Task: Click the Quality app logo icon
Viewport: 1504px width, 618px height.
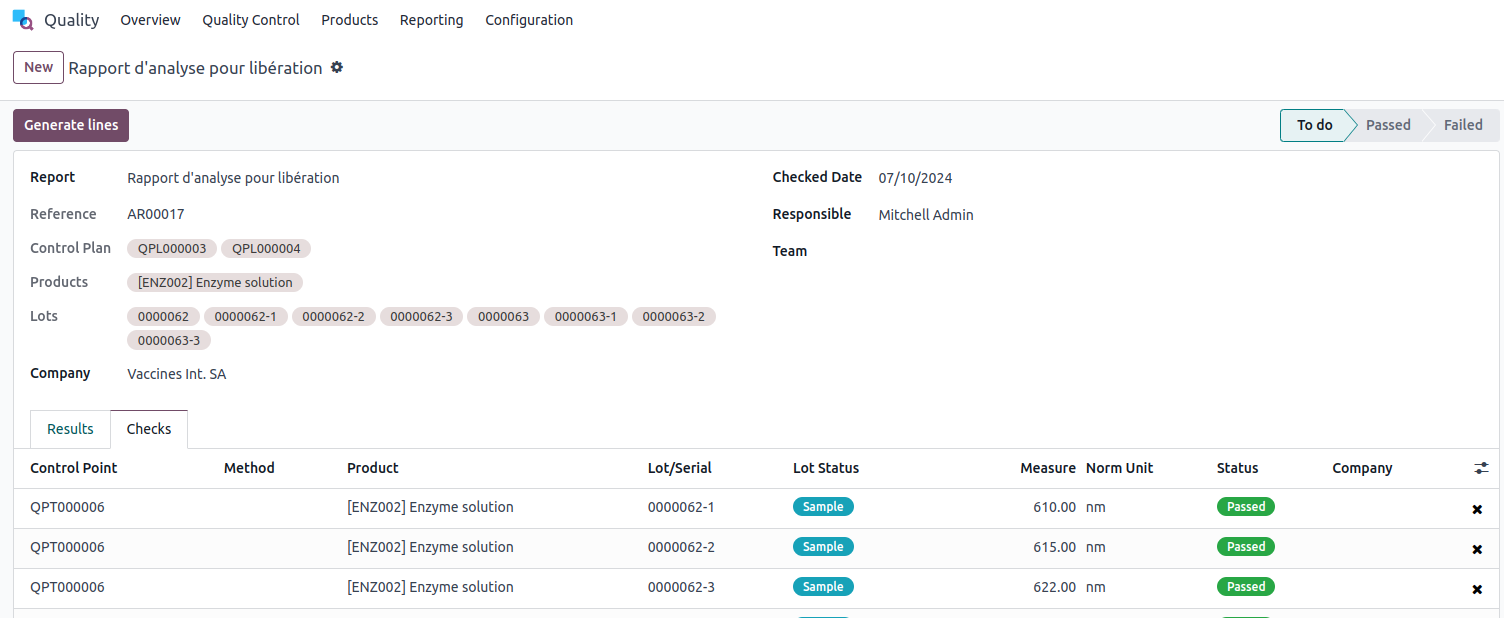Action: click(x=22, y=20)
